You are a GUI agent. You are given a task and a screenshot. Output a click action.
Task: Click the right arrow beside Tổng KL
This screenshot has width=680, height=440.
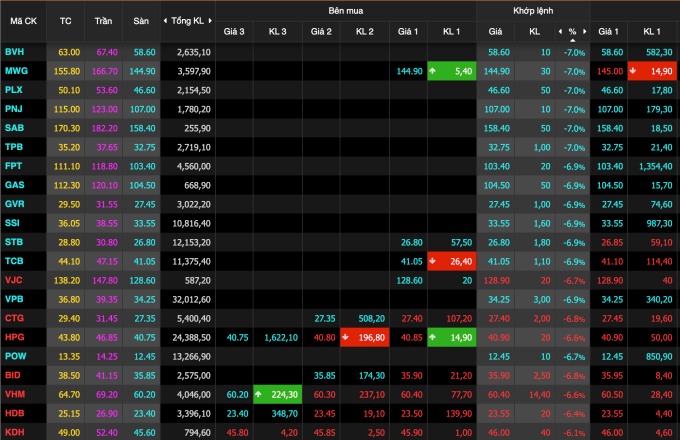pyautogui.click(x=210, y=21)
